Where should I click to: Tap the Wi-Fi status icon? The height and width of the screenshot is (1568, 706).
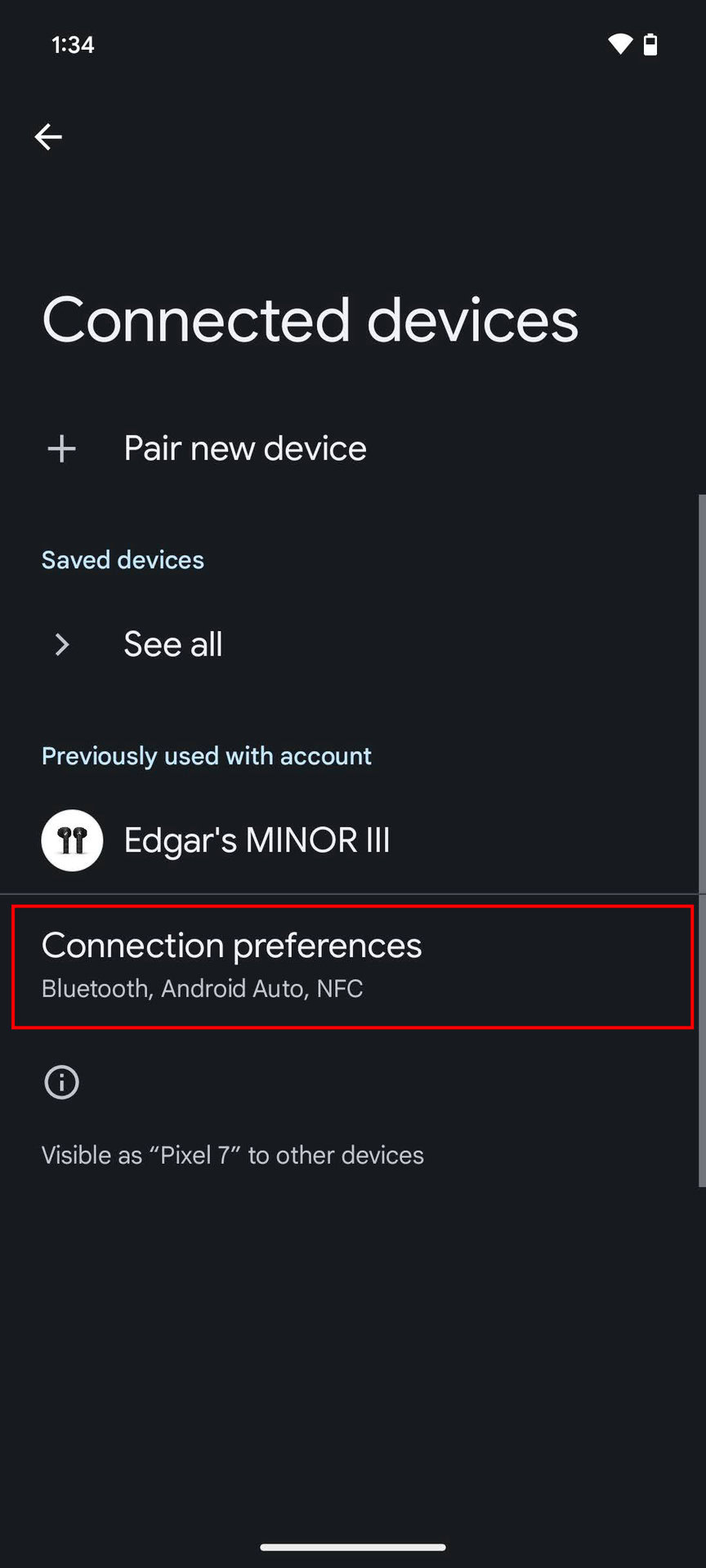pos(620,44)
